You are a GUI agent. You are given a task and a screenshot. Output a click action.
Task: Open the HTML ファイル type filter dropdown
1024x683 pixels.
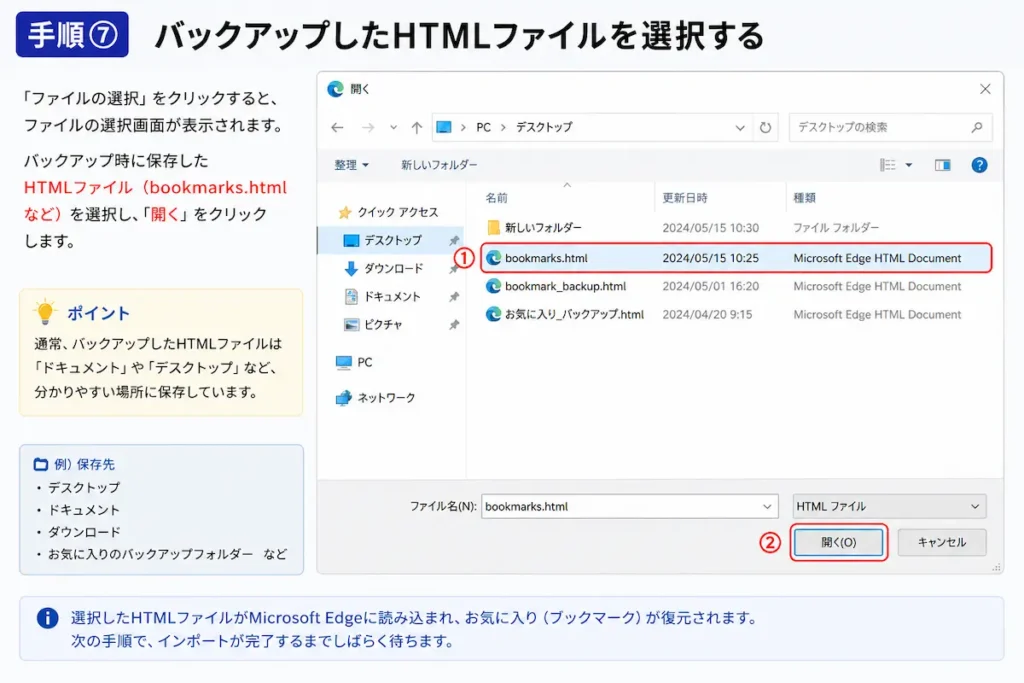[889, 506]
